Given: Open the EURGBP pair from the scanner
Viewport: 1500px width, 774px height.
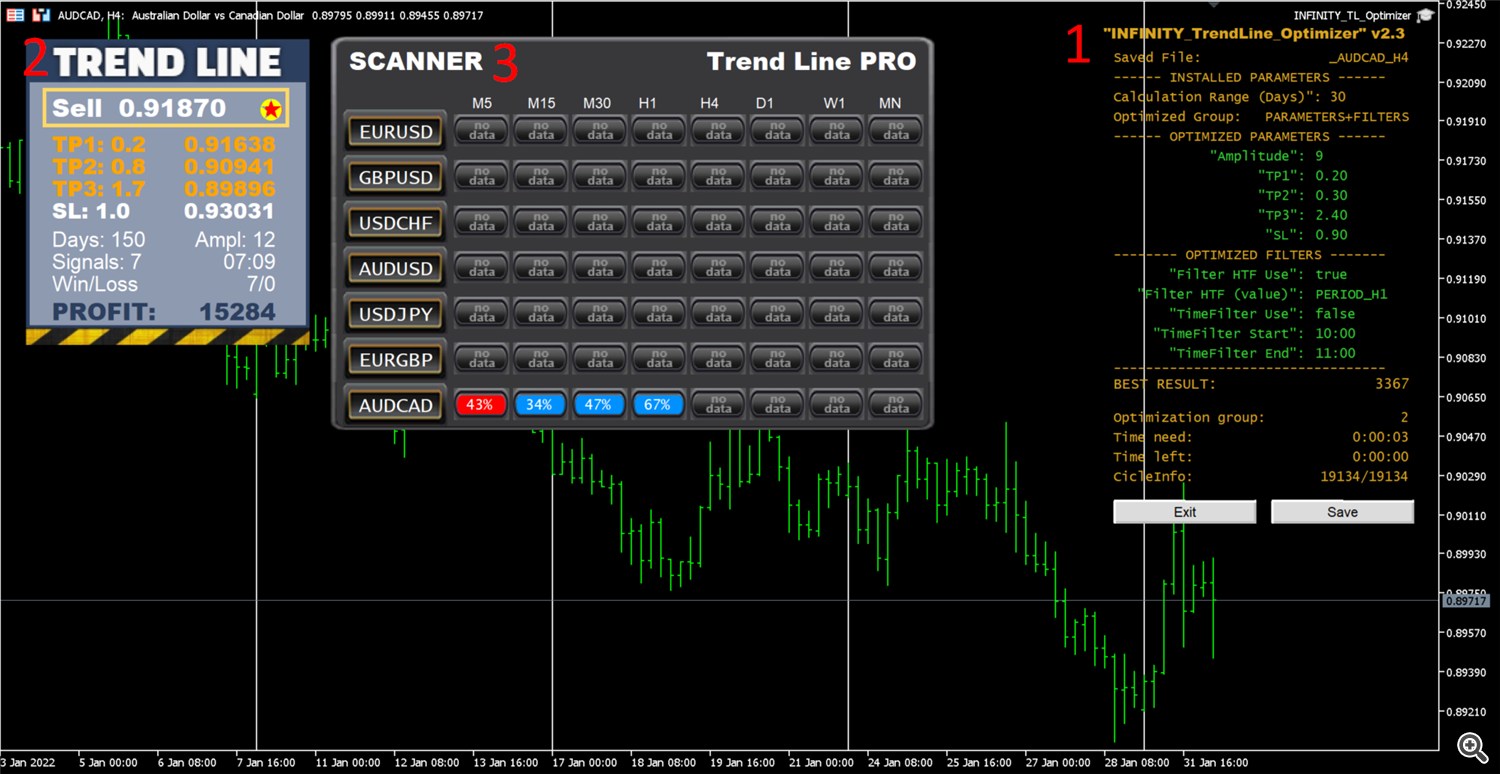Looking at the screenshot, I should pos(396,360).
